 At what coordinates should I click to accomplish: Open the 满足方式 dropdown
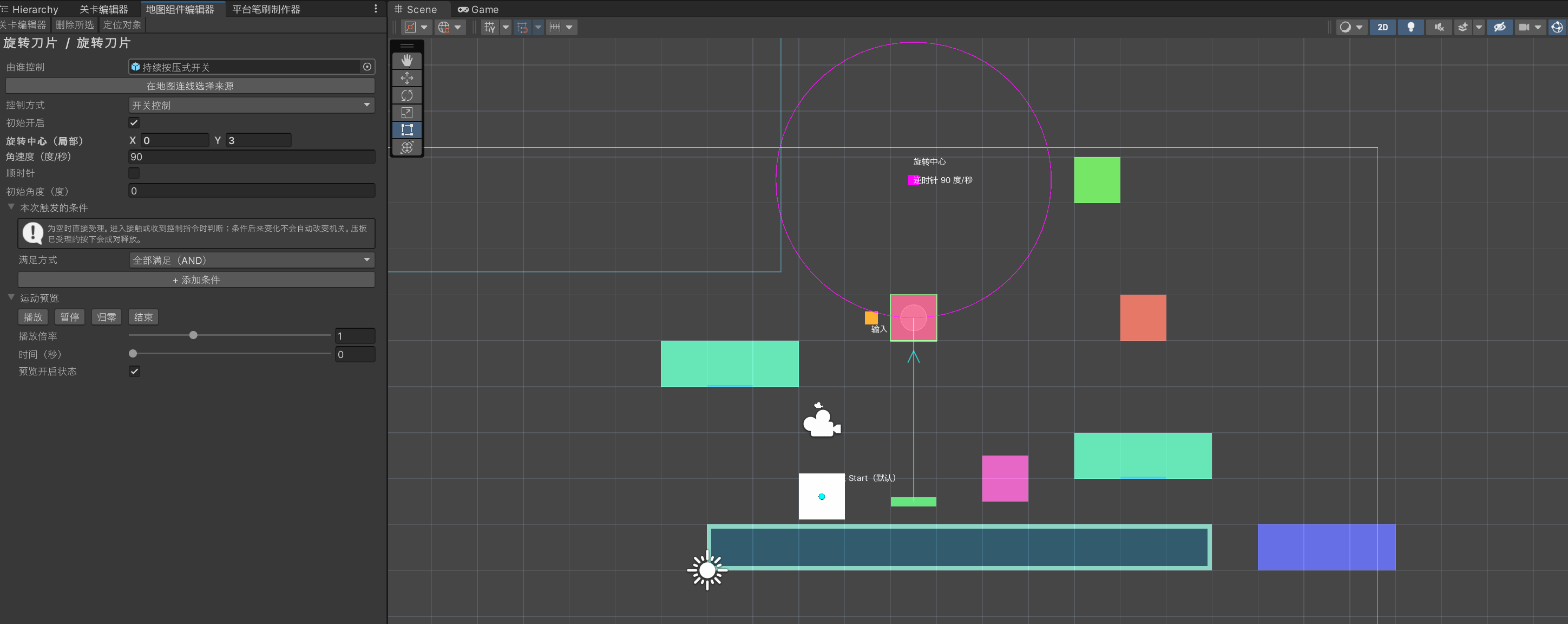[251, 260]
